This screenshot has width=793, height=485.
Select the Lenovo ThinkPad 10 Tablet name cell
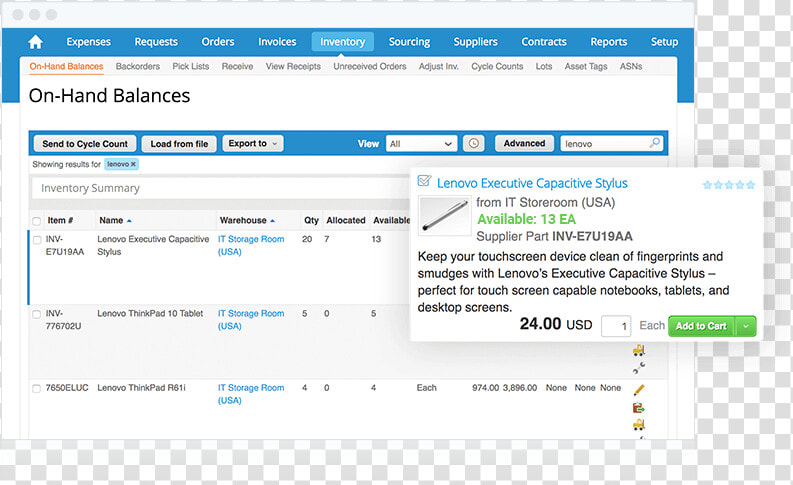[150, 314]
